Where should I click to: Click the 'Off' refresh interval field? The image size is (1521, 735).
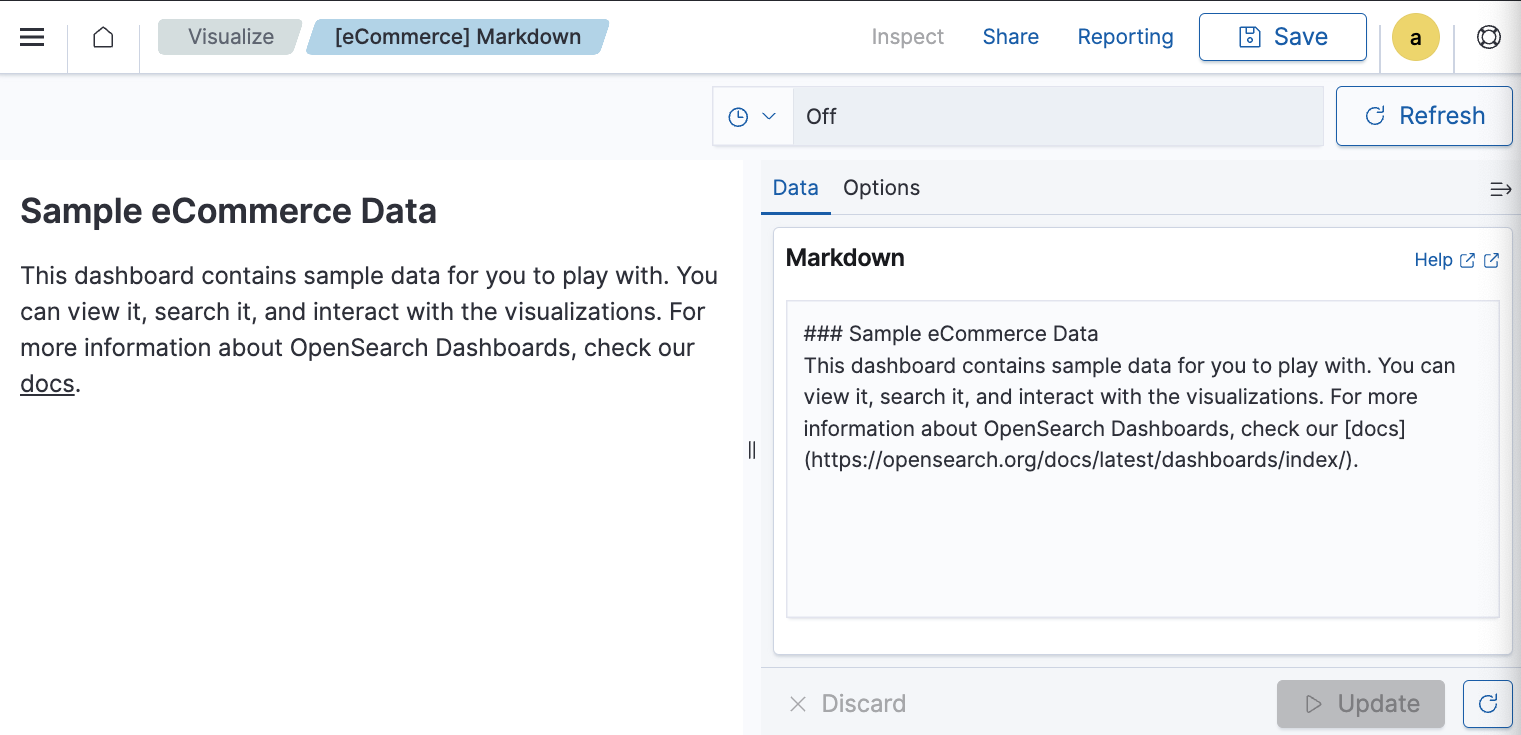pyautogui.click(x=1000, y=115)
